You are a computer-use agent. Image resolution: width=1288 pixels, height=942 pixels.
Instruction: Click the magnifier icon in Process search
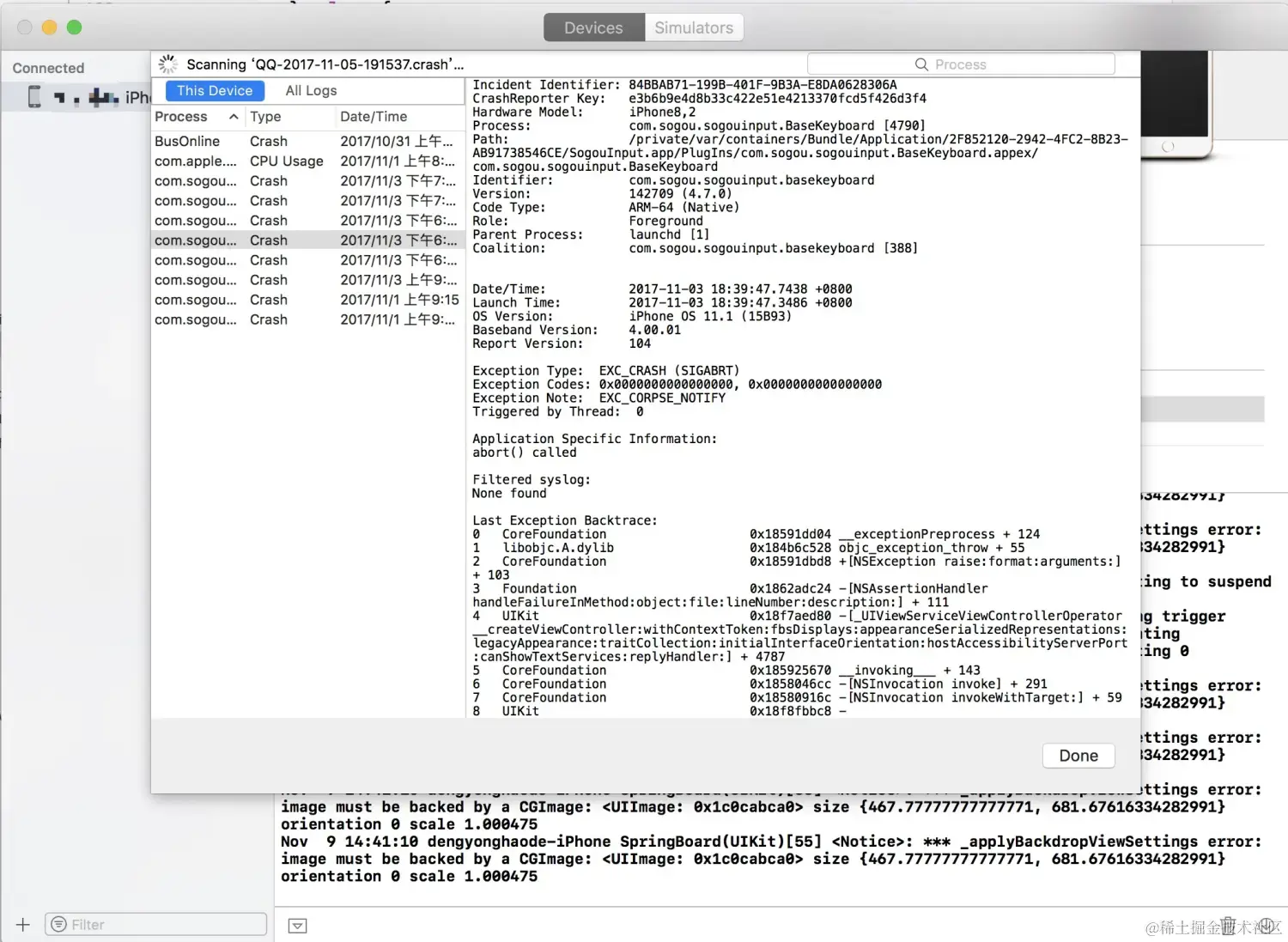click(x=921, y=64)
